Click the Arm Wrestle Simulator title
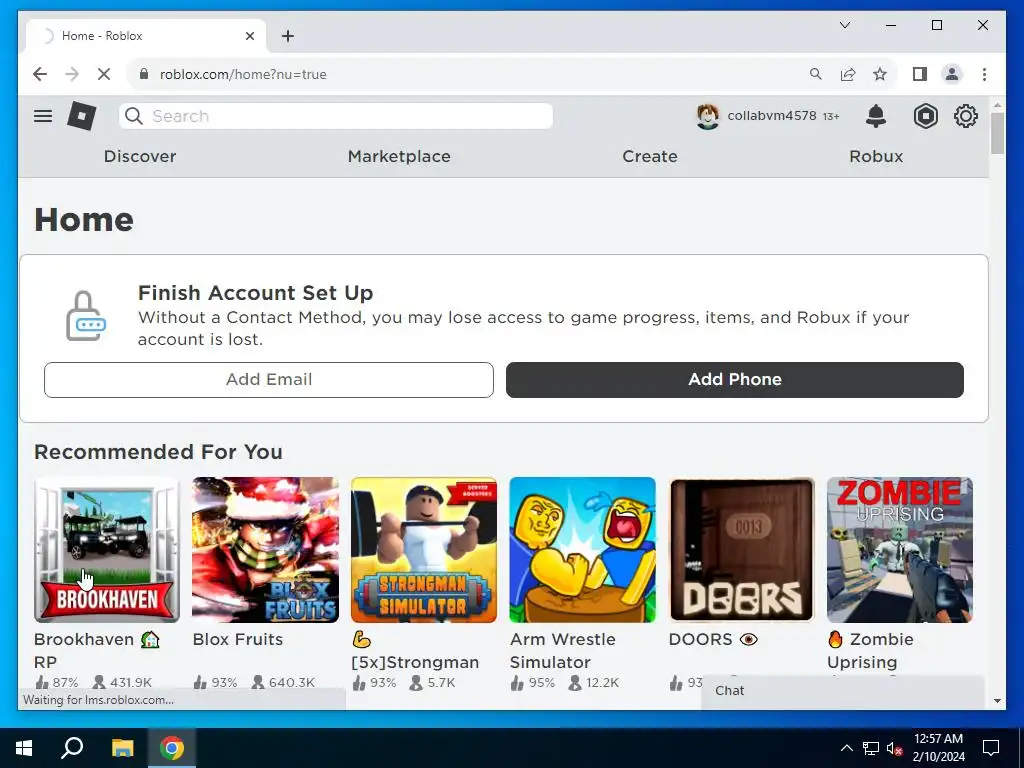1024x768 pixels. [x=562, y=650]
